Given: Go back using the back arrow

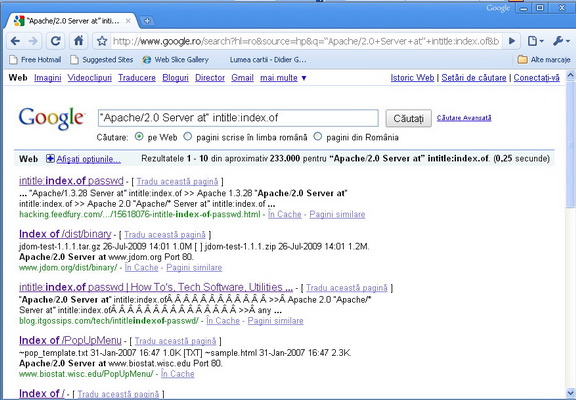Looking at the screenshot, I should click(x=15, y=41).
